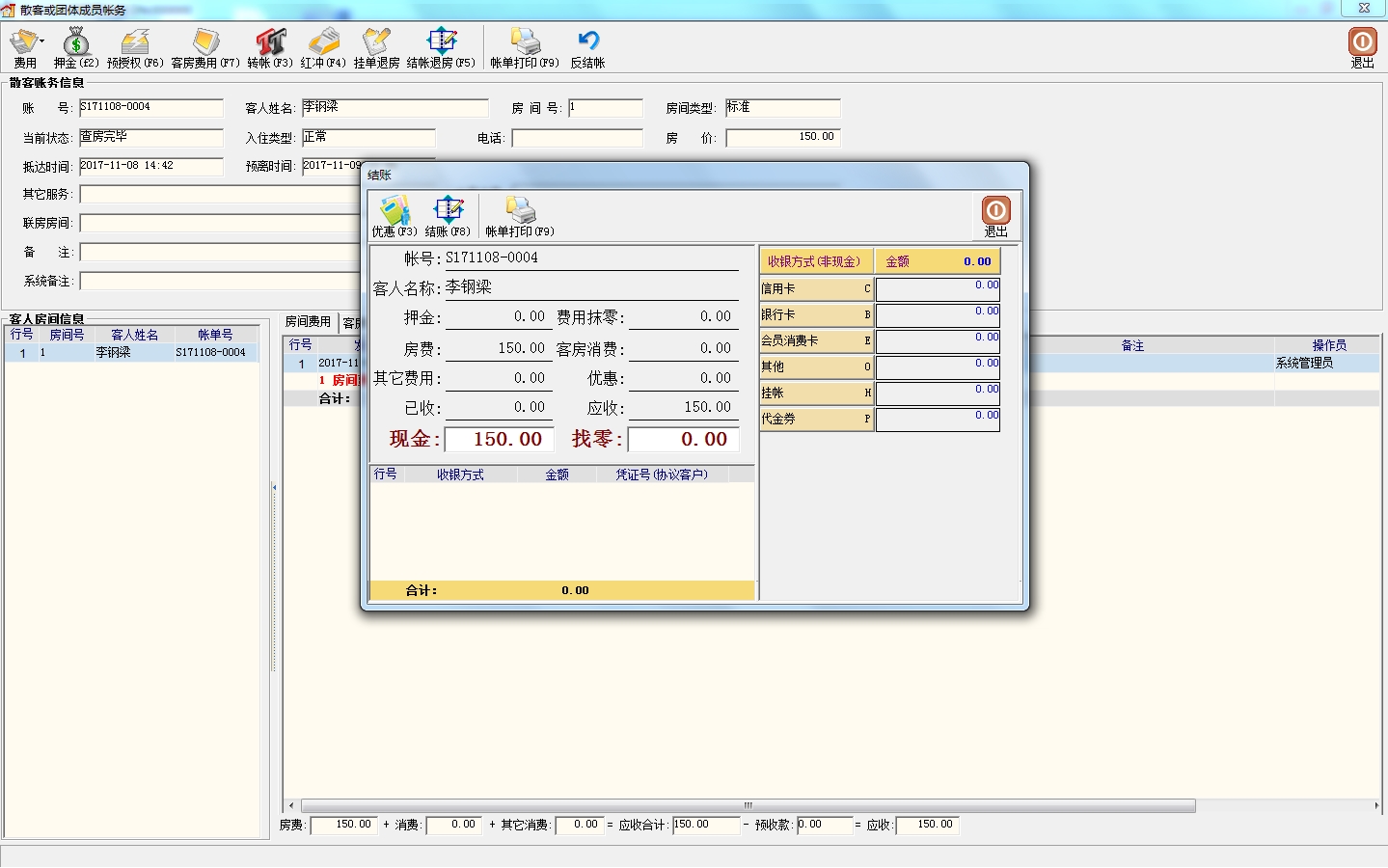
Task: Expand the 费用 toolbar dropdown arrow
Action: pos(41,41)
